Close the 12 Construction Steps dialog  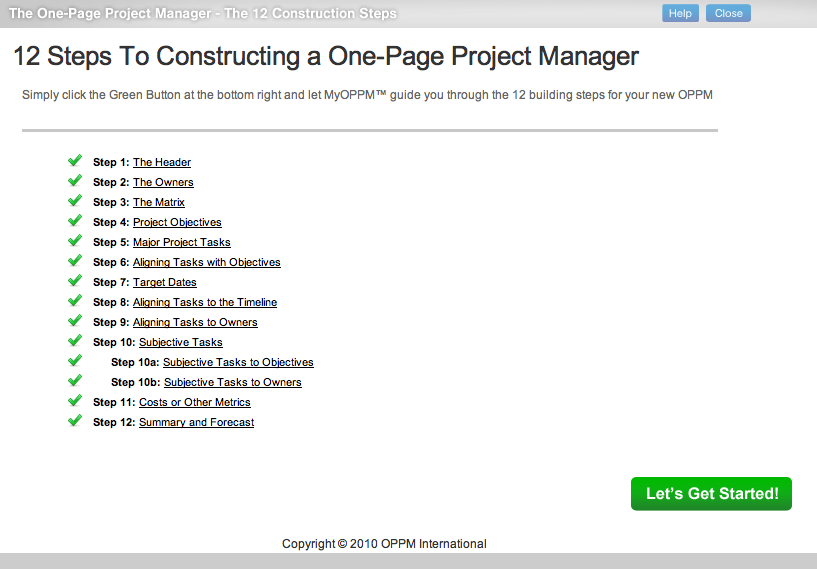click(x=728, y=13)
